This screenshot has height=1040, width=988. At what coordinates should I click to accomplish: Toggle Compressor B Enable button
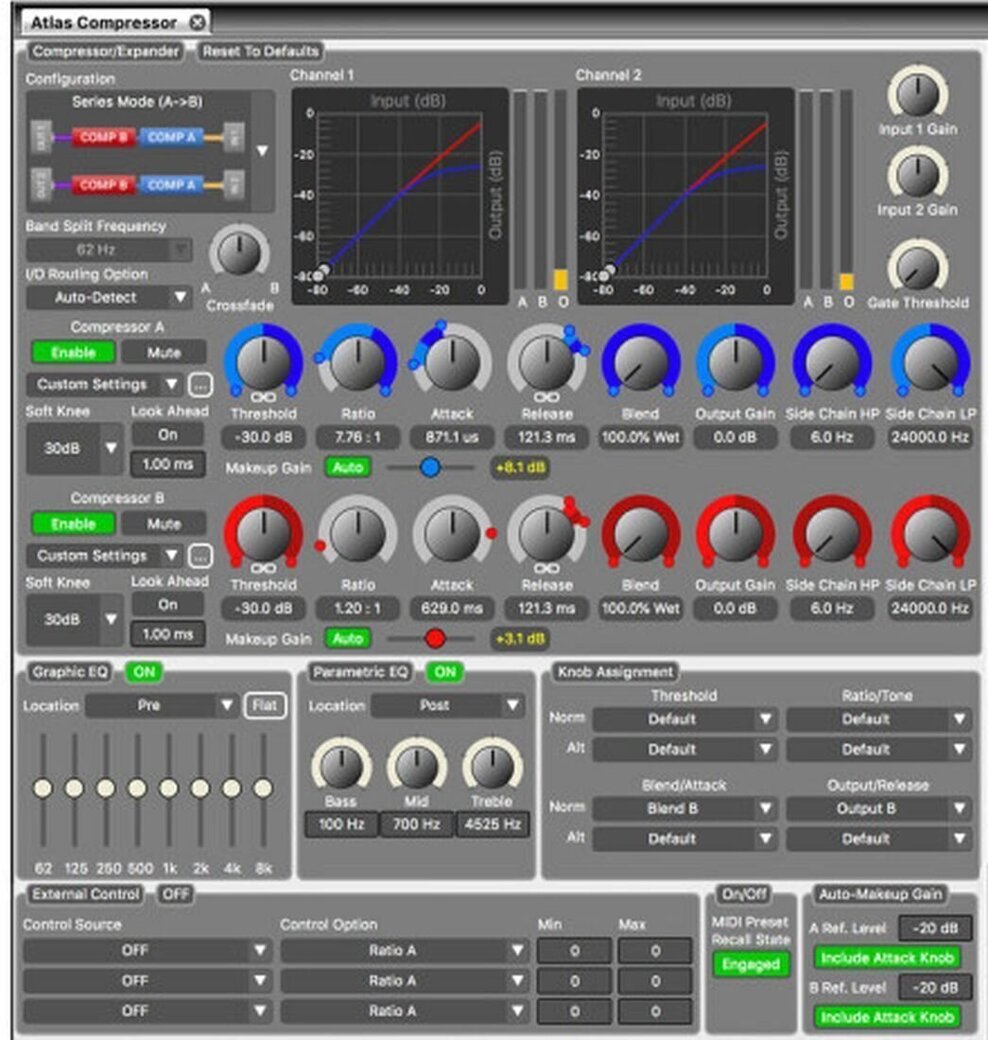pos(73,523)
